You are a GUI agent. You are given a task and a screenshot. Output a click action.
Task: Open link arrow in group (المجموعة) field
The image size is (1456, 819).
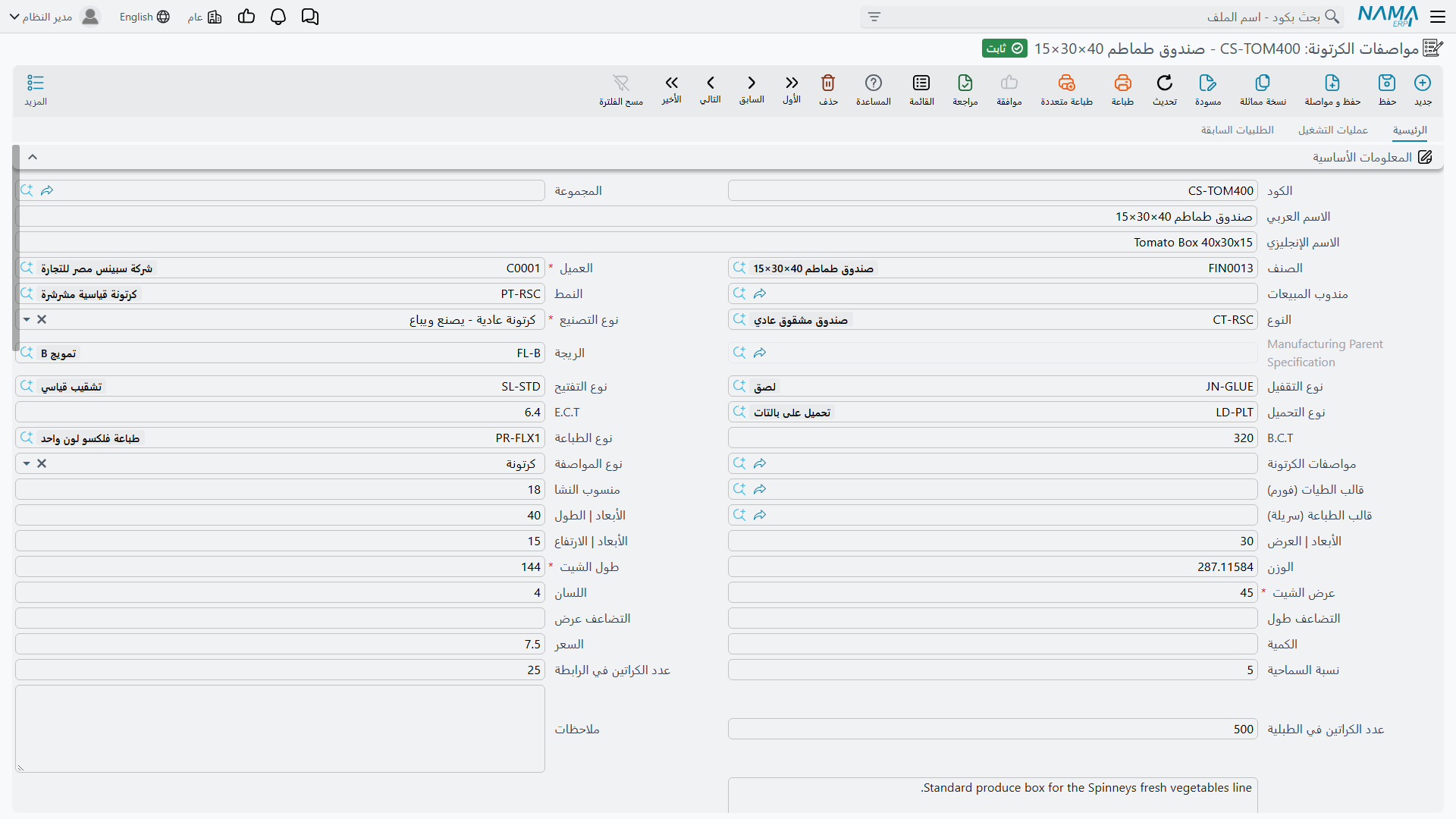click(47, 190)
